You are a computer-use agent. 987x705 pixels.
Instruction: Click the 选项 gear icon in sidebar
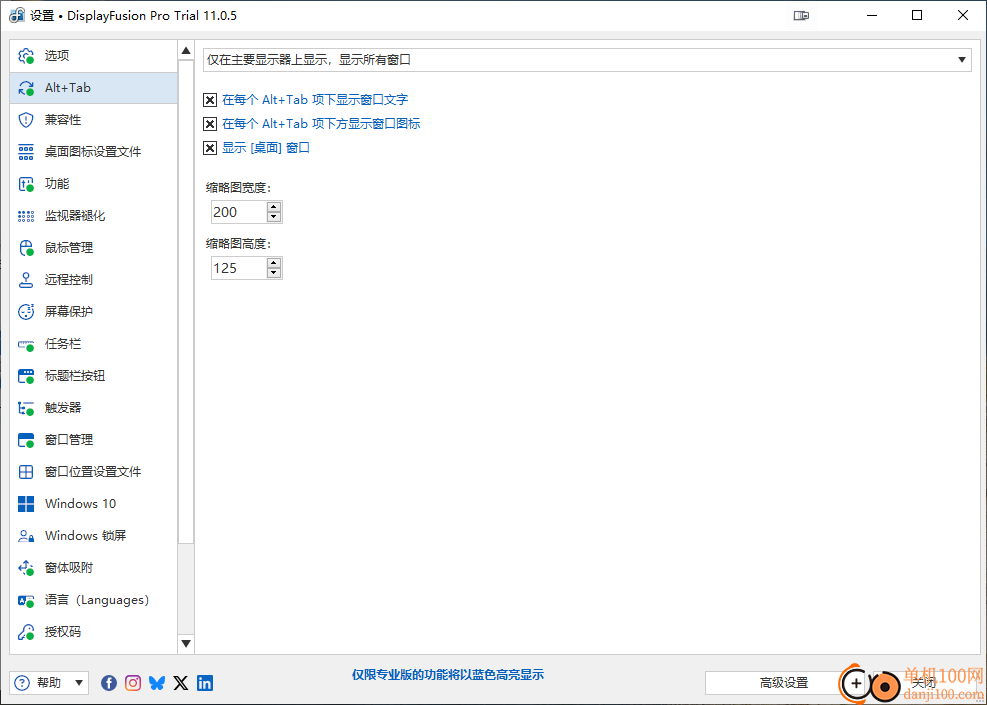(x=26, y=56)
